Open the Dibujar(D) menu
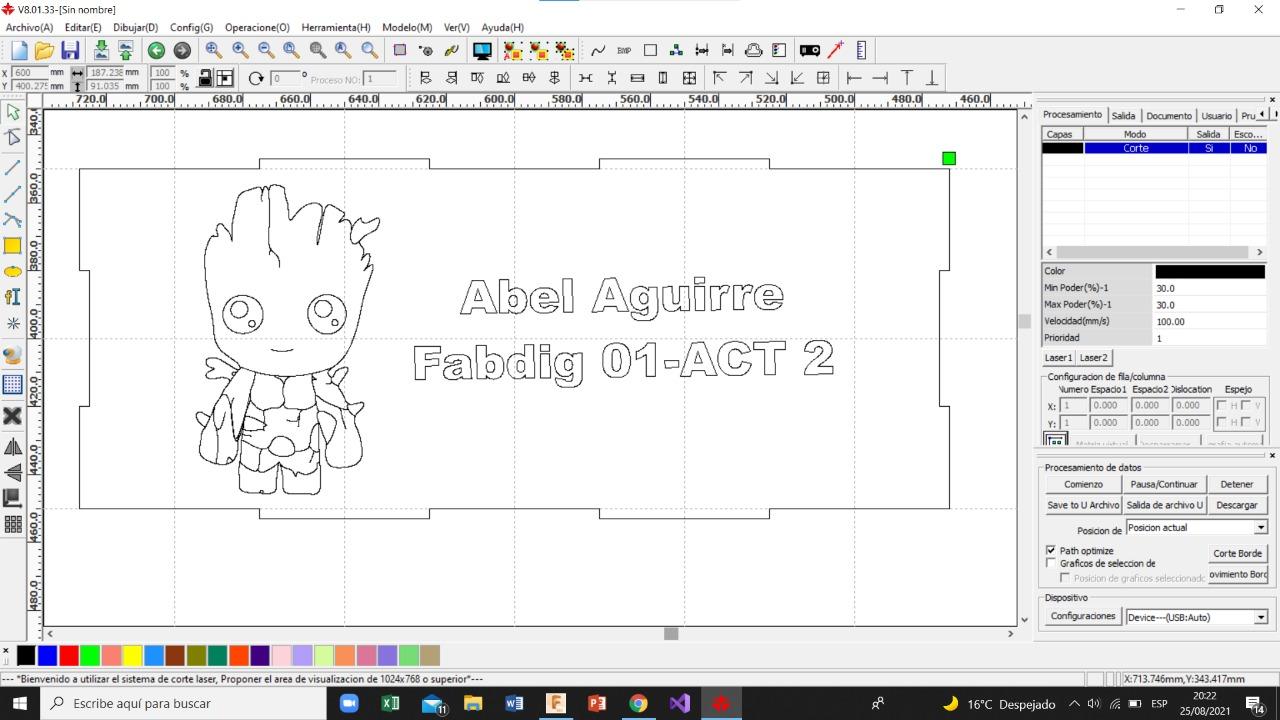This screenshot has height=720, width=1280. point(136,27)
